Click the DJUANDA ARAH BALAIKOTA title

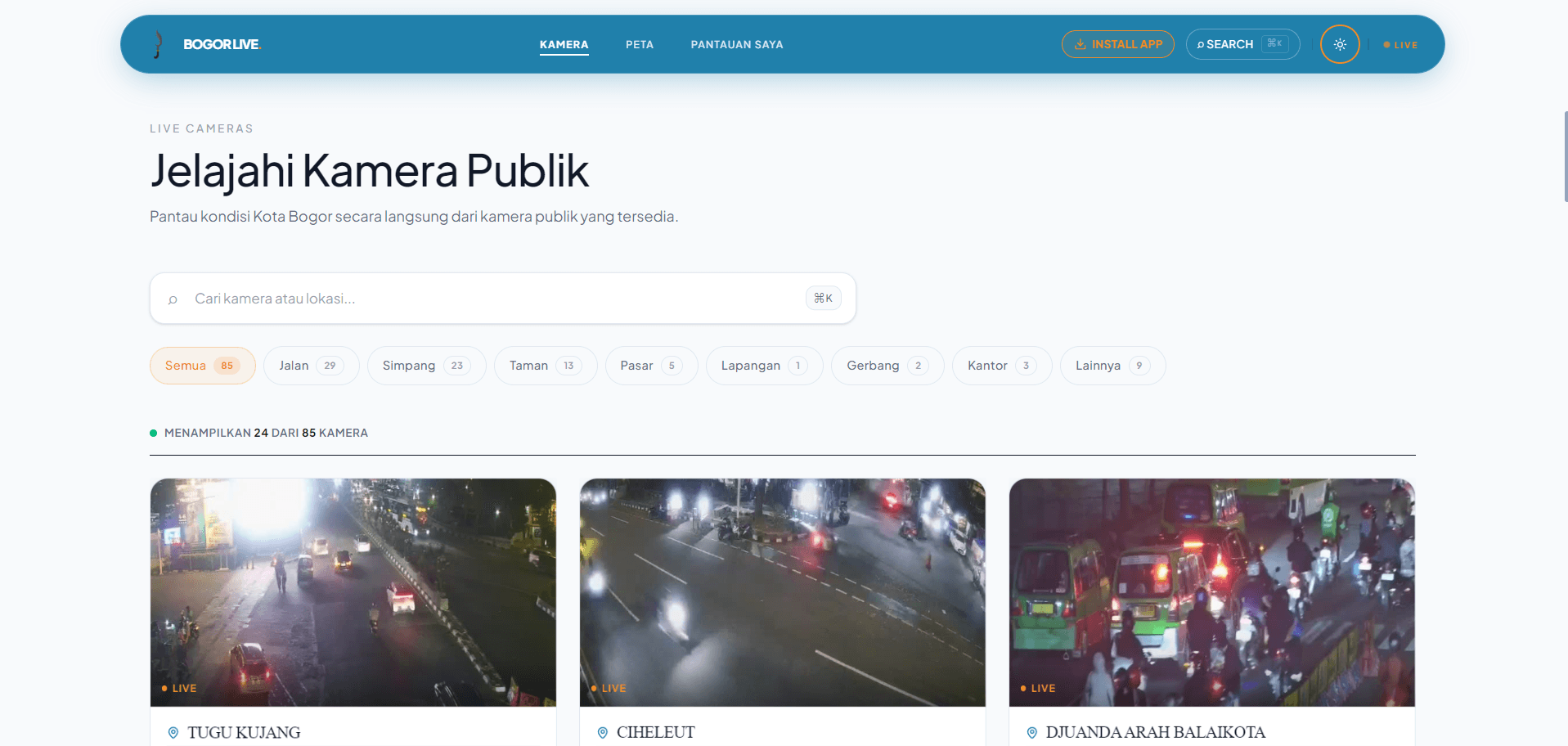click(x=1156, y=733)
